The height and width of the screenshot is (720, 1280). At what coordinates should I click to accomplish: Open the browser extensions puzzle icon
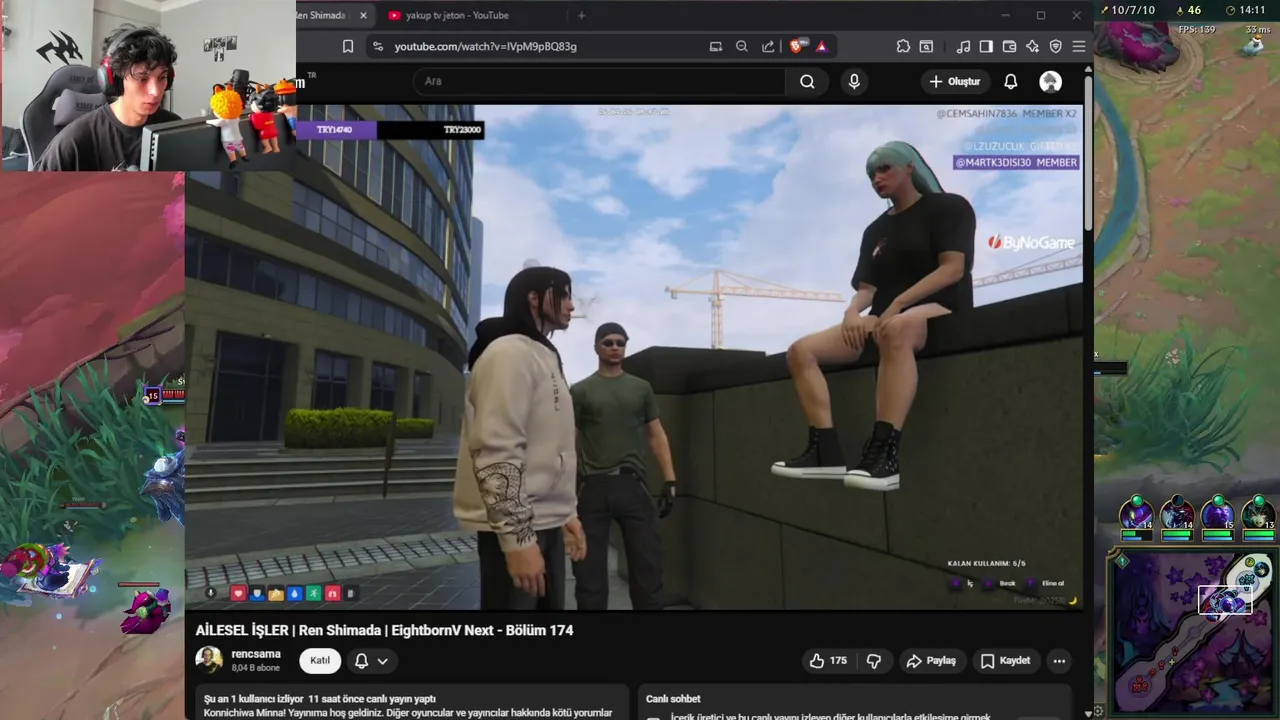(903, 46)
